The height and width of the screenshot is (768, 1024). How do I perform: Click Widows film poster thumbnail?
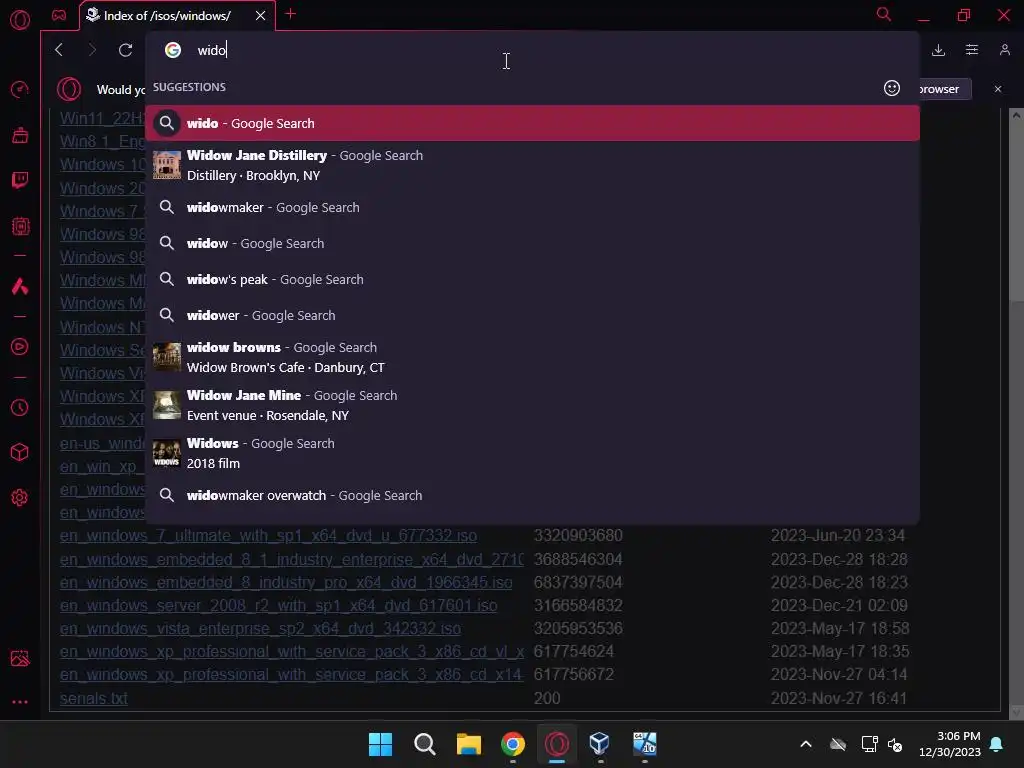pyautogui.click(x=167, y=453)
